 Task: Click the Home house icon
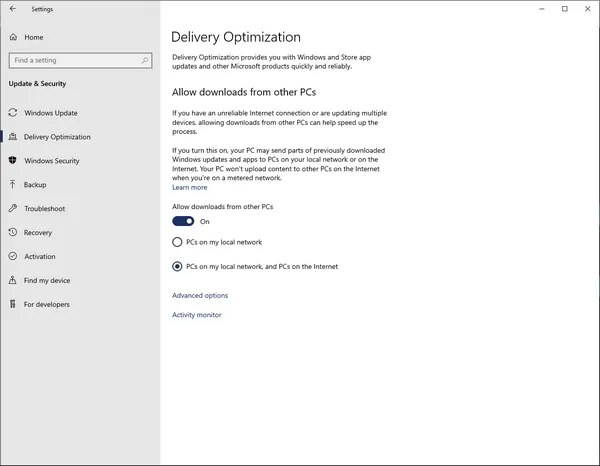click(x=13, y=37)
